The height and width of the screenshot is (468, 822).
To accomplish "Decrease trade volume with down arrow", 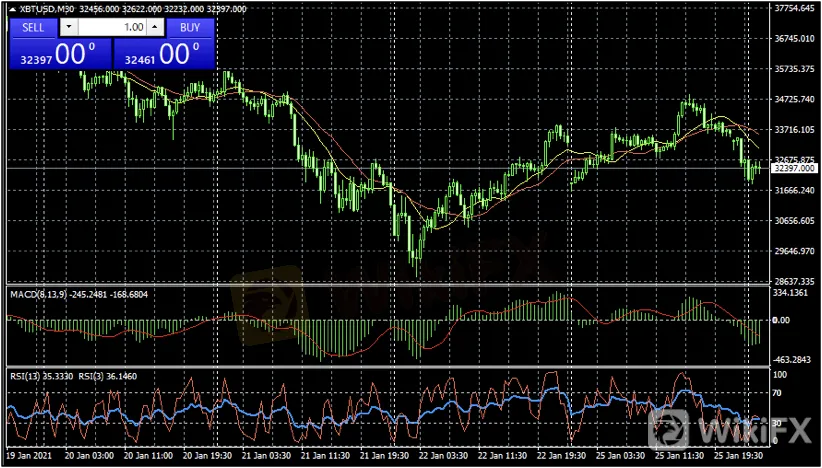I will 68,28.
